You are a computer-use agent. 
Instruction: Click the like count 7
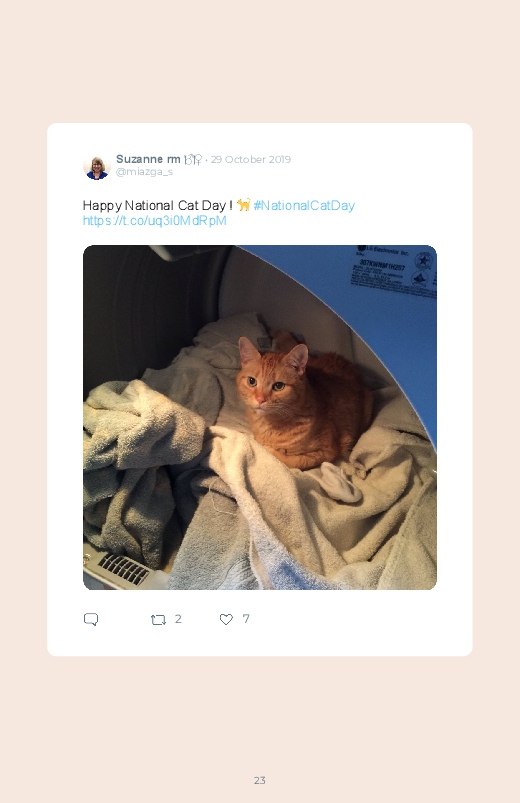246,619
